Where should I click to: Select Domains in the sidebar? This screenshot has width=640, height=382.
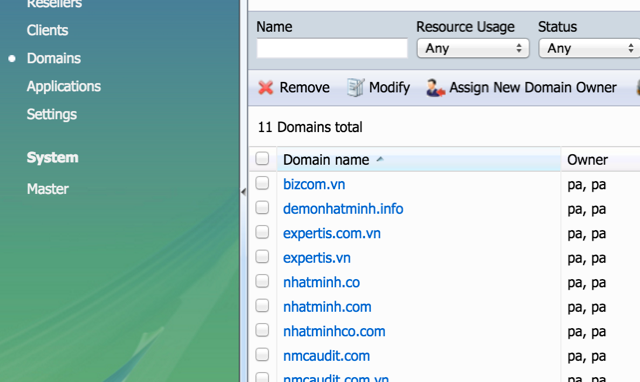click(x=54, y=58)
